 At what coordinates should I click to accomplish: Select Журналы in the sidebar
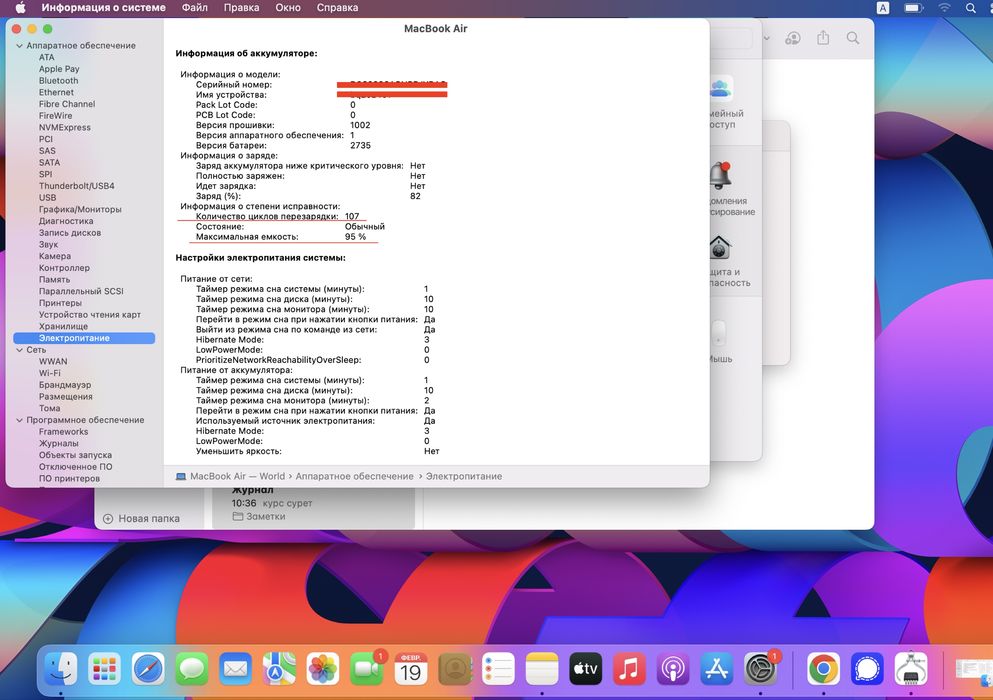[59, 443]
